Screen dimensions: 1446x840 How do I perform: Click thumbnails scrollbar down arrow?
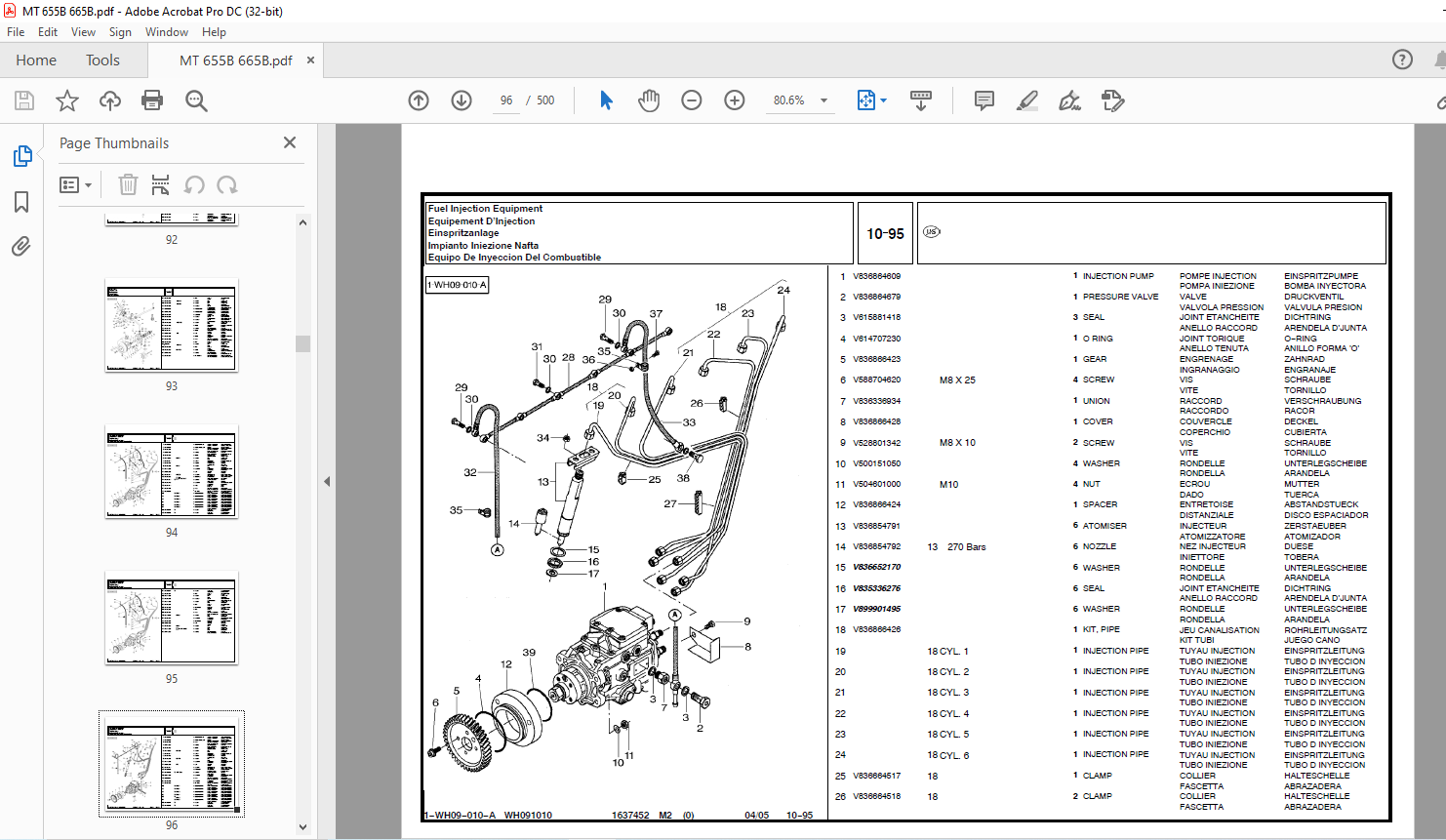pyautogui.click(x=302, y=827)
